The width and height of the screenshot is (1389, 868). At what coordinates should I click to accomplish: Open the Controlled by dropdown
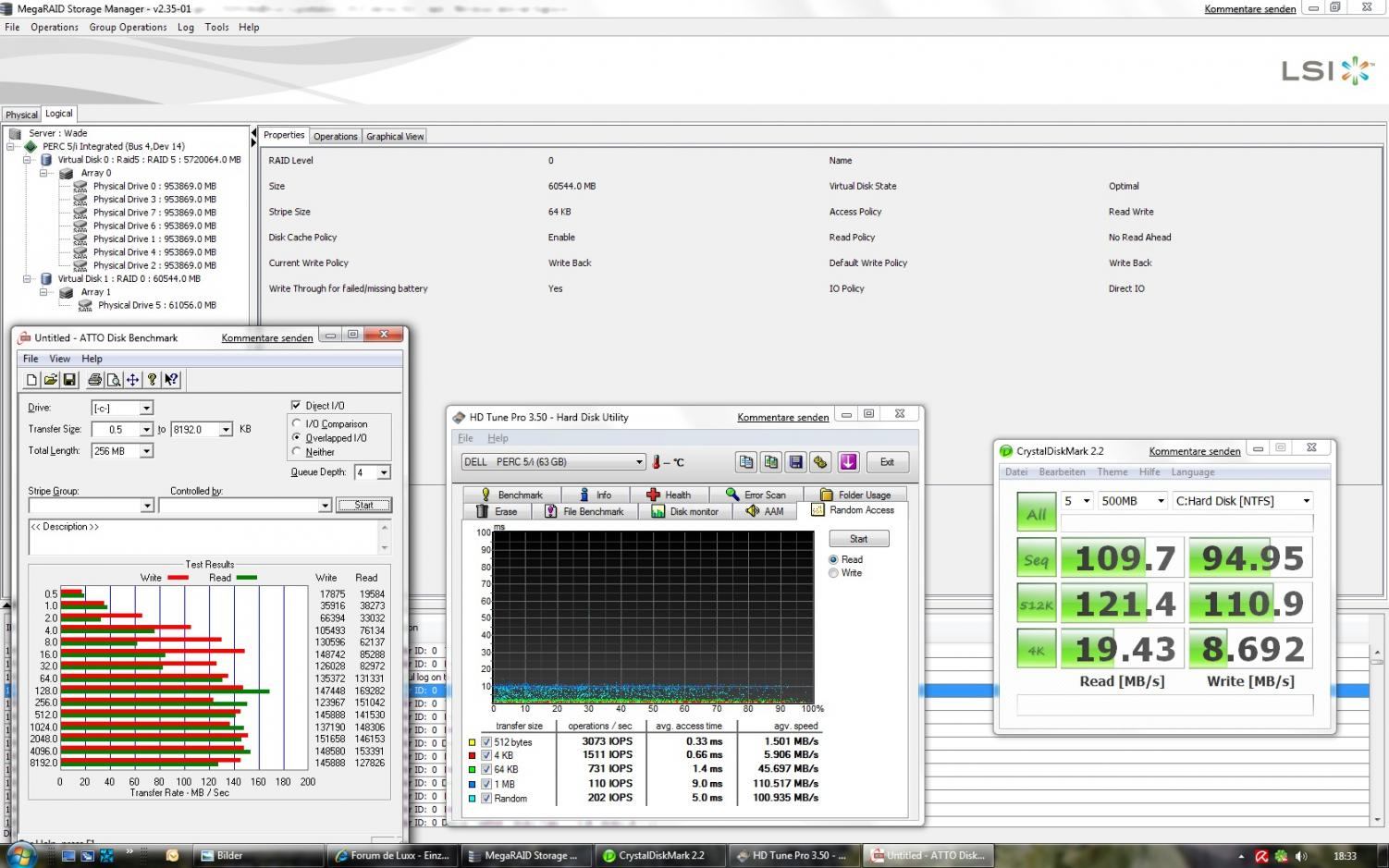click(x=325, y=506)
